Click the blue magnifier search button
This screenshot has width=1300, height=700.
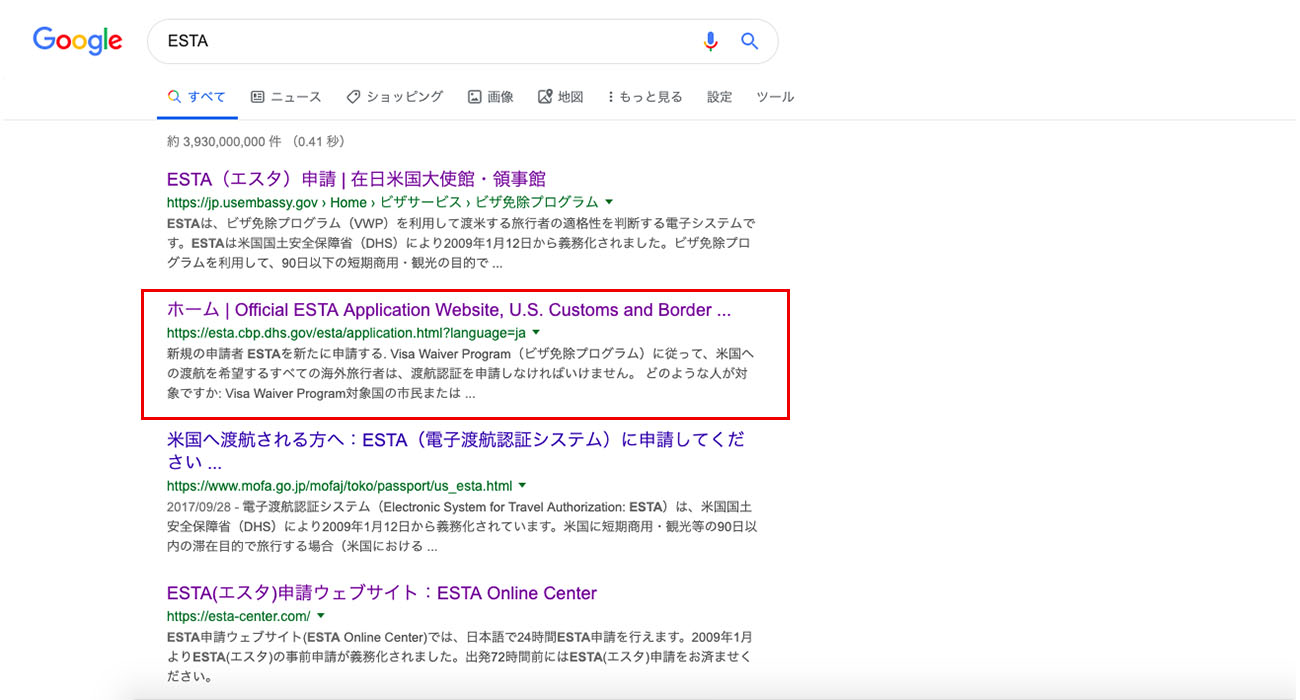[x=749, y=41]
